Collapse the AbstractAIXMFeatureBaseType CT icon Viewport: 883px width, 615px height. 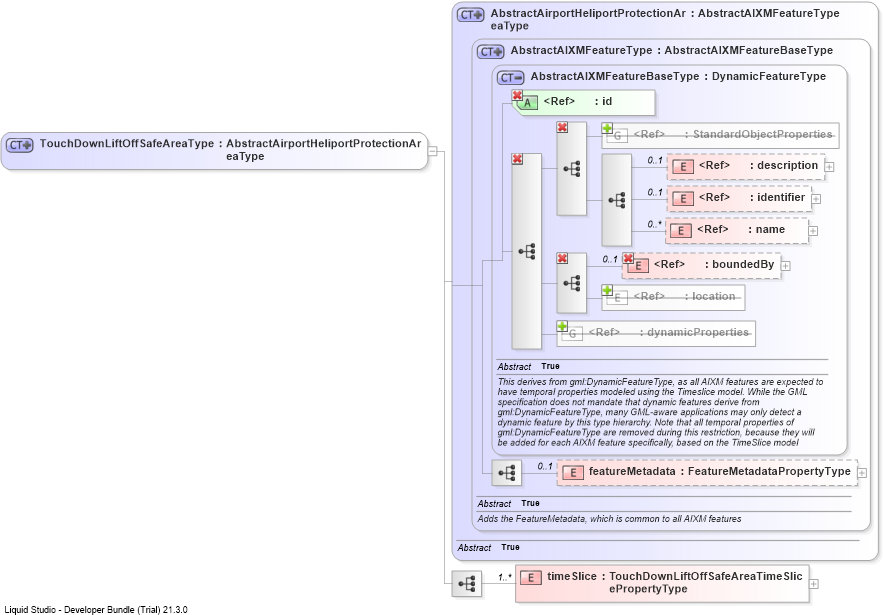[x=511, y=78]
